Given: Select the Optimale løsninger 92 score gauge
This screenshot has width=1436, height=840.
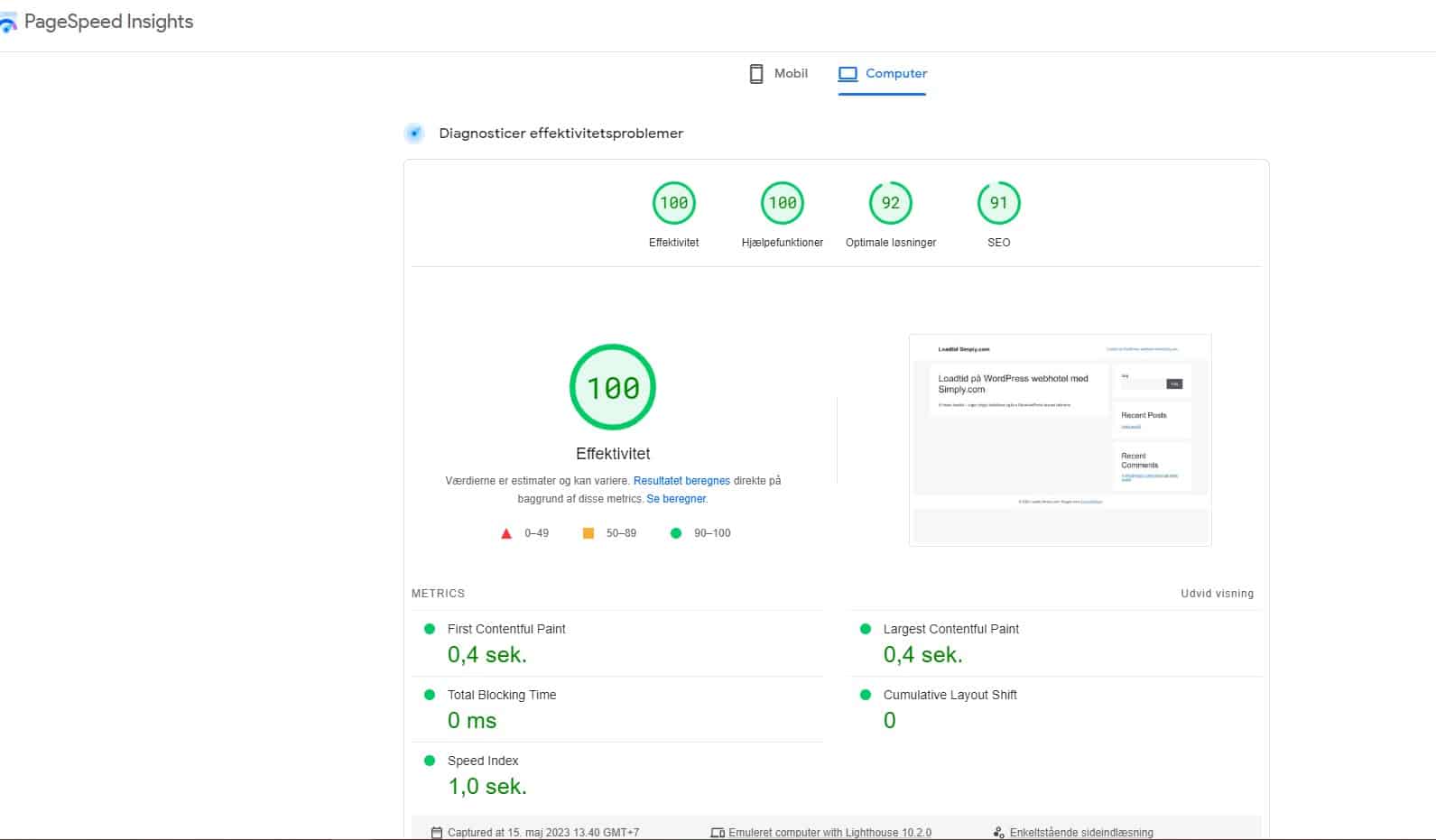Looking at the screenshot, I should click(890, 203).
